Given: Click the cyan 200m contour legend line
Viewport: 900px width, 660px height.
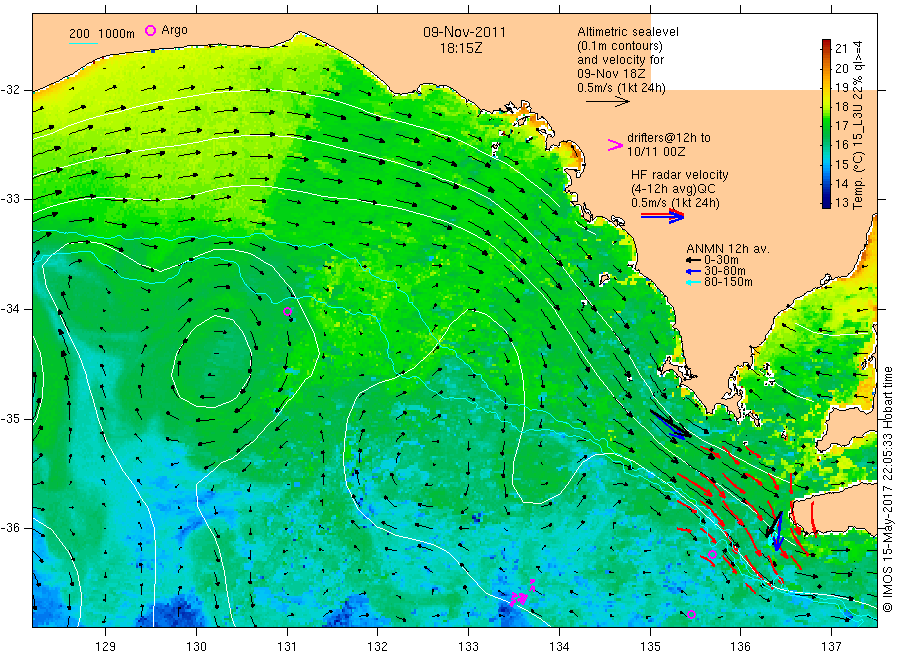Looking at the screenshot, I should coord(83,43).
